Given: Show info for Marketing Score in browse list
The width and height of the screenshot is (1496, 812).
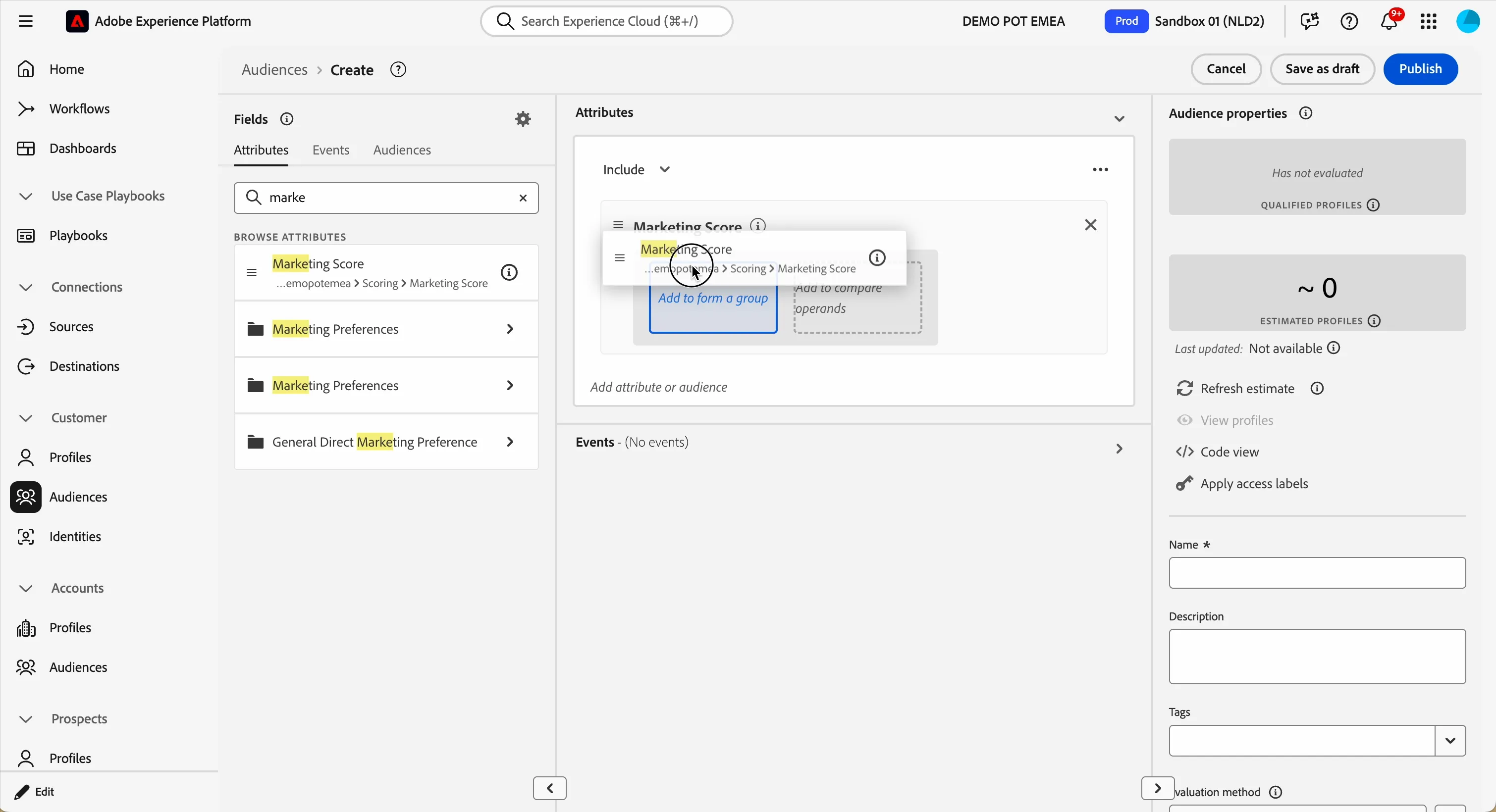Looking at the screenshot, I should point(509,273).
